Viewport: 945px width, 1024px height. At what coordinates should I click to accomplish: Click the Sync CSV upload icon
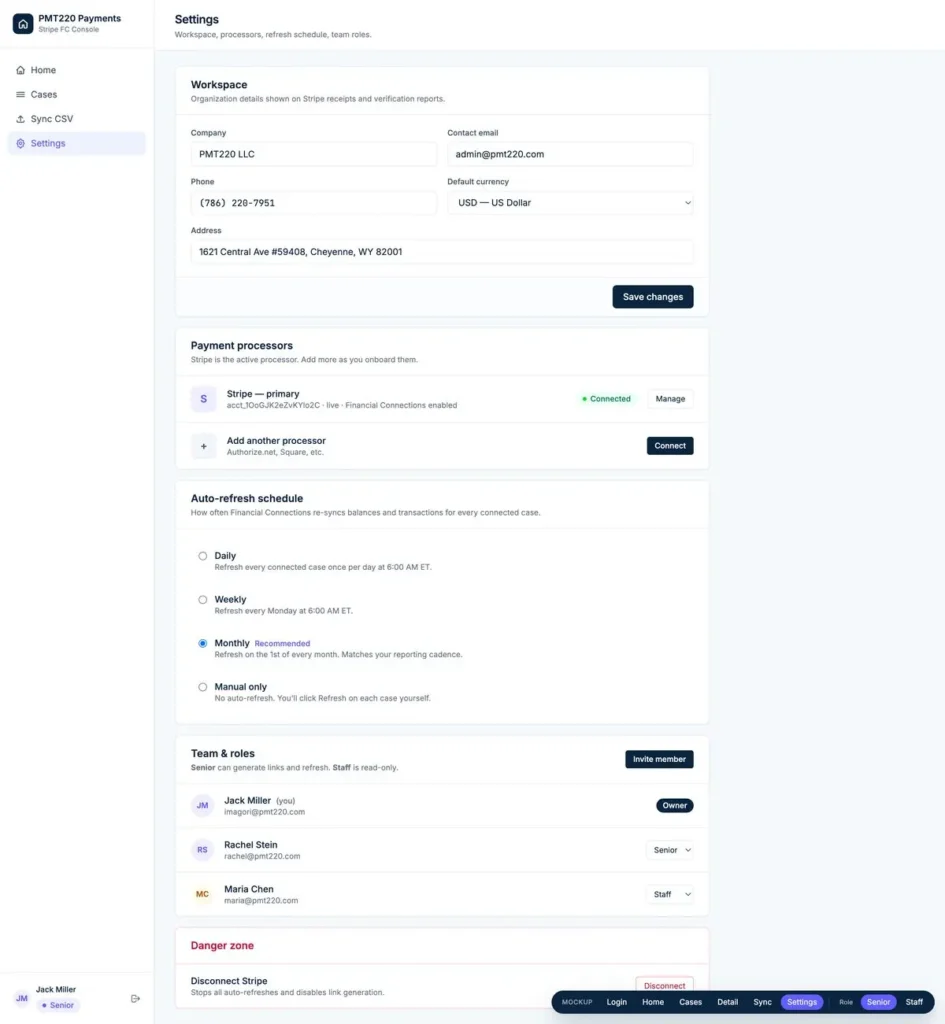click(20, 119)
